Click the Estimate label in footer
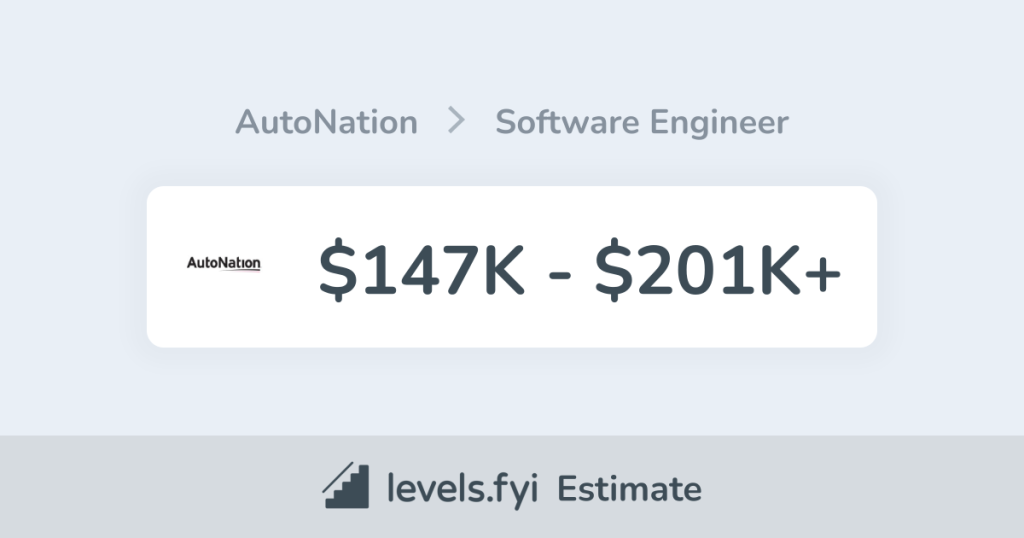 [629, 489]
